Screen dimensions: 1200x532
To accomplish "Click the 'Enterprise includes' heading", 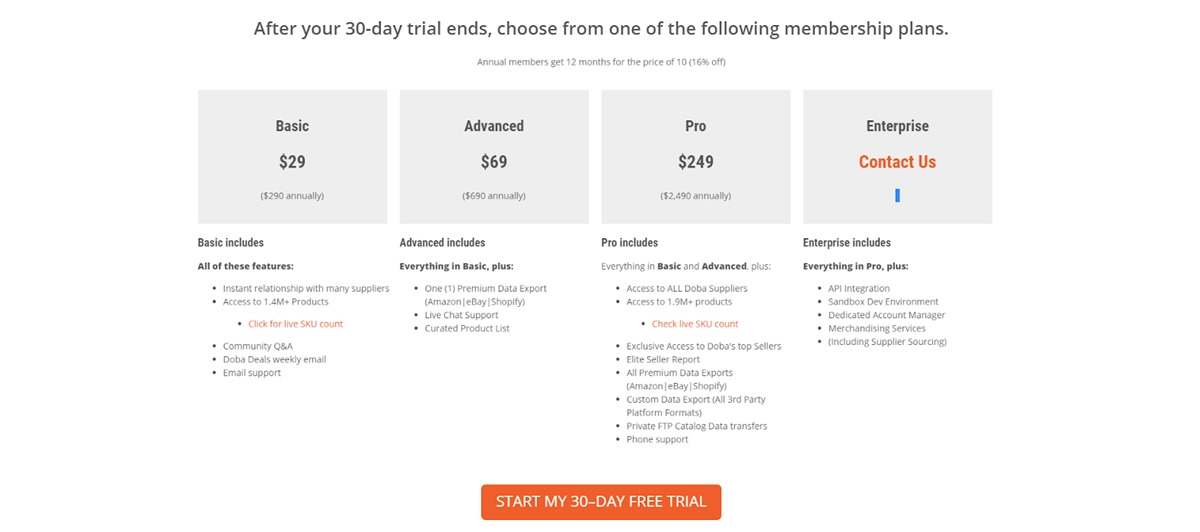I will (847, 243).
